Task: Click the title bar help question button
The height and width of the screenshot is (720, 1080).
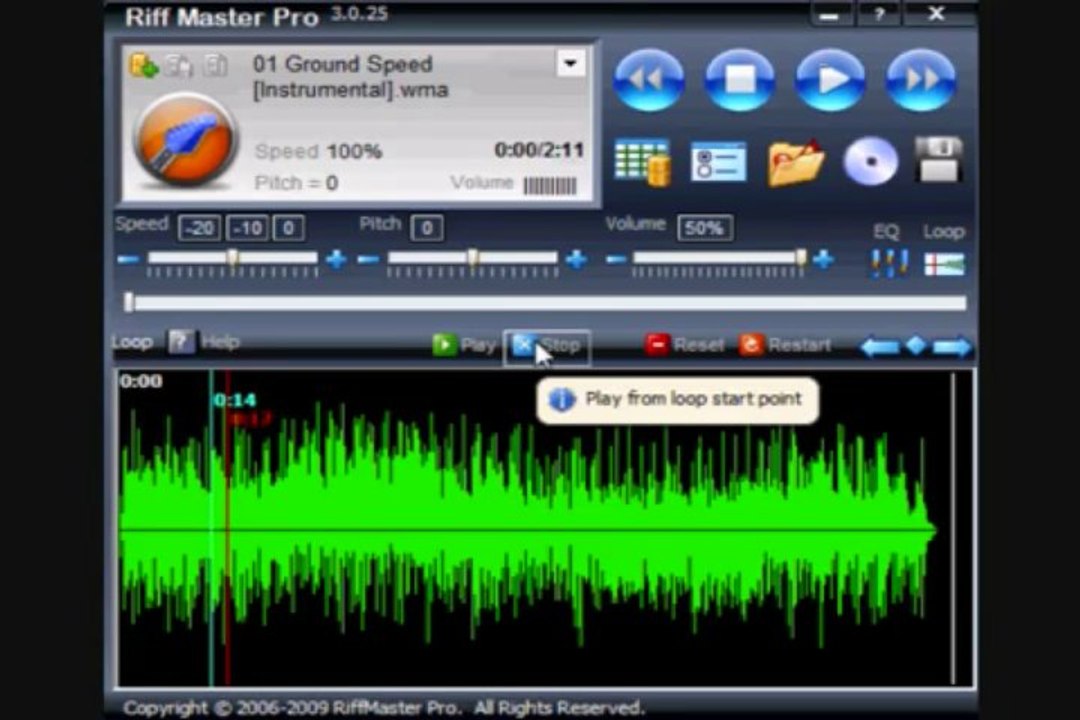Action: pos(879,14)
